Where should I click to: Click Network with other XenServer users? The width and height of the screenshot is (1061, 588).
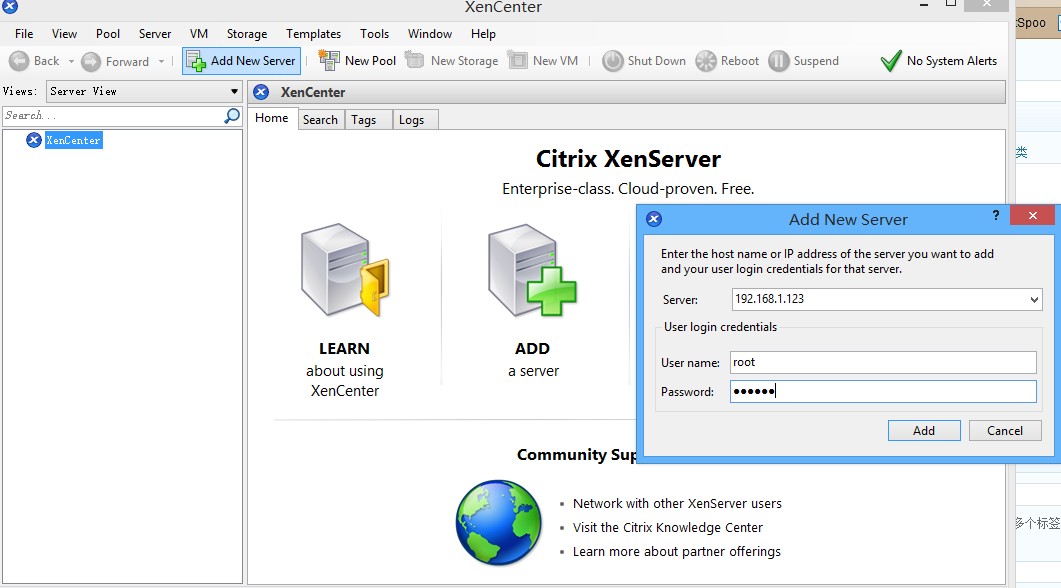pos(677,503)
